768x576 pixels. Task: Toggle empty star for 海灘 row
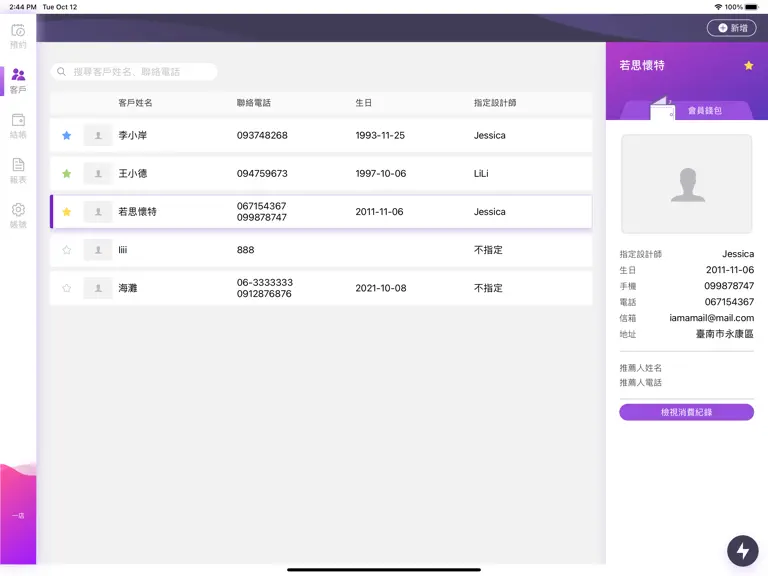67,288
